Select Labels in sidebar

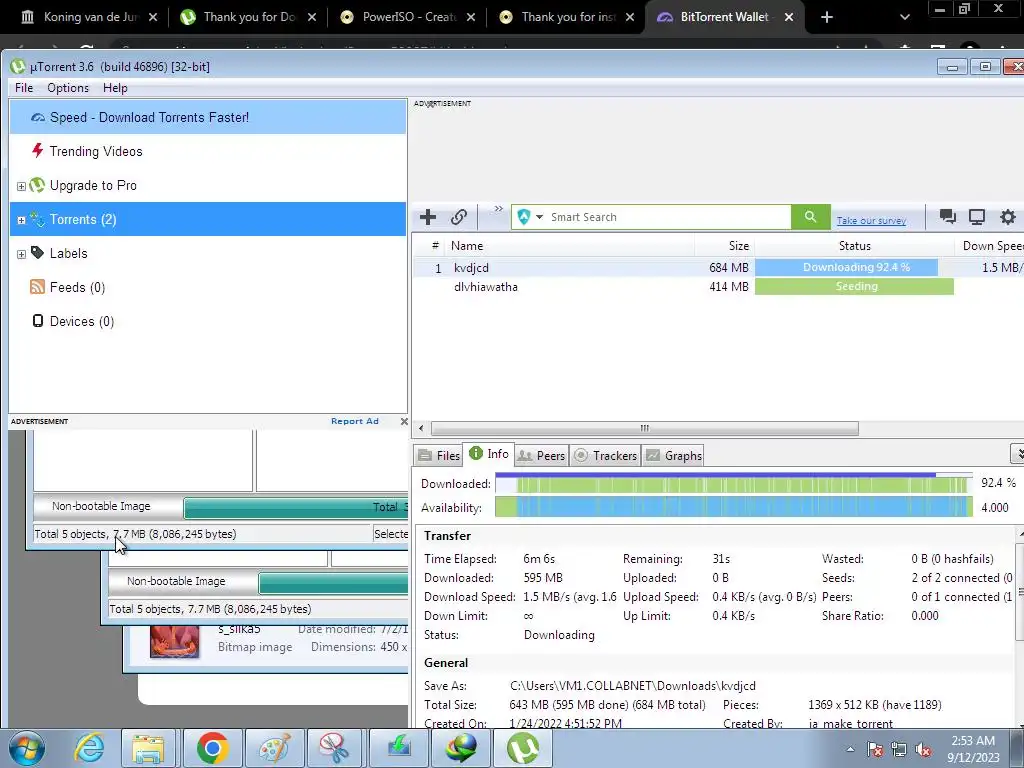click(x=69, y=253)
